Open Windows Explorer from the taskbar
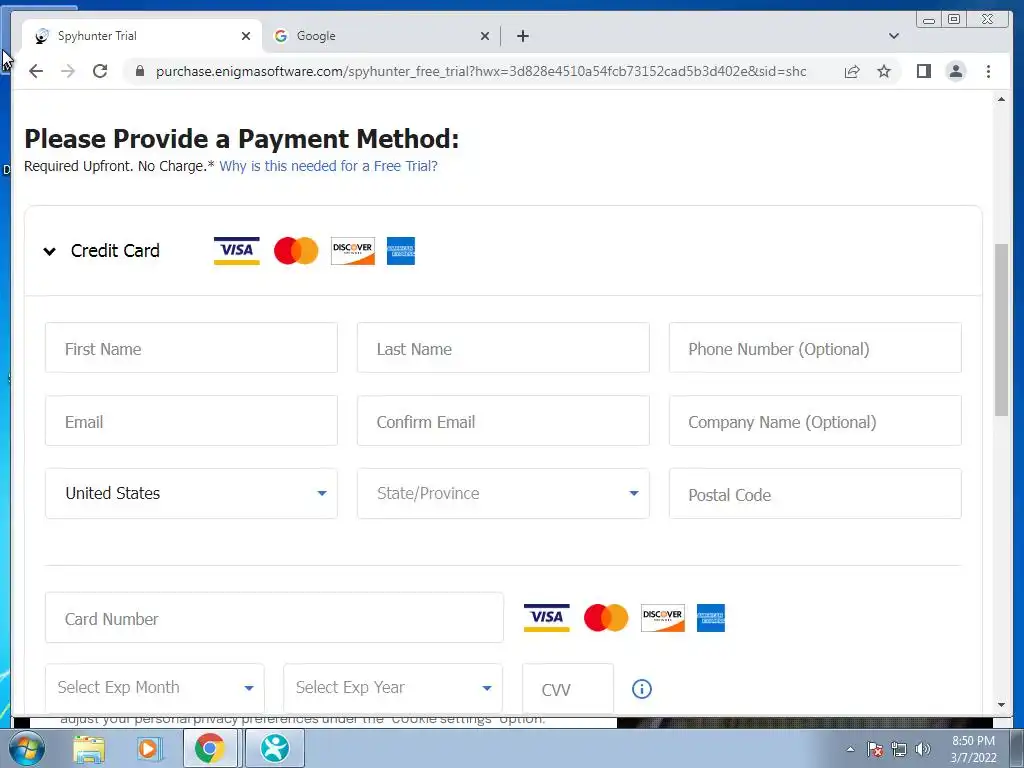This screenshot has height=768, width=1024. click(89, 749)
